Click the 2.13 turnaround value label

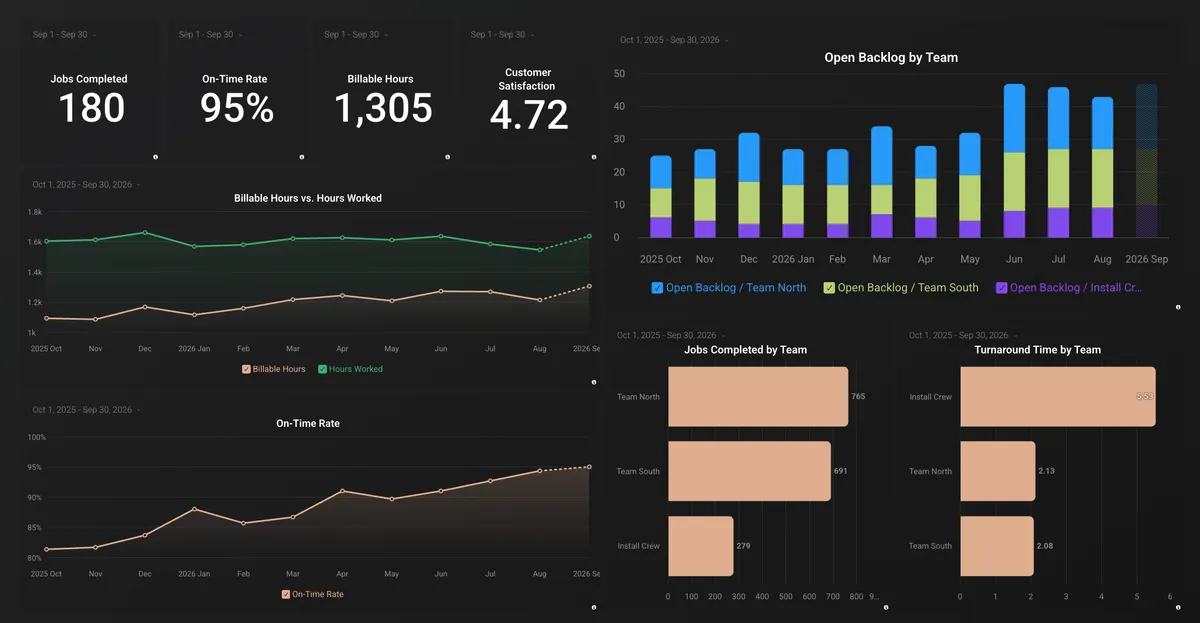pos(1046,471)
